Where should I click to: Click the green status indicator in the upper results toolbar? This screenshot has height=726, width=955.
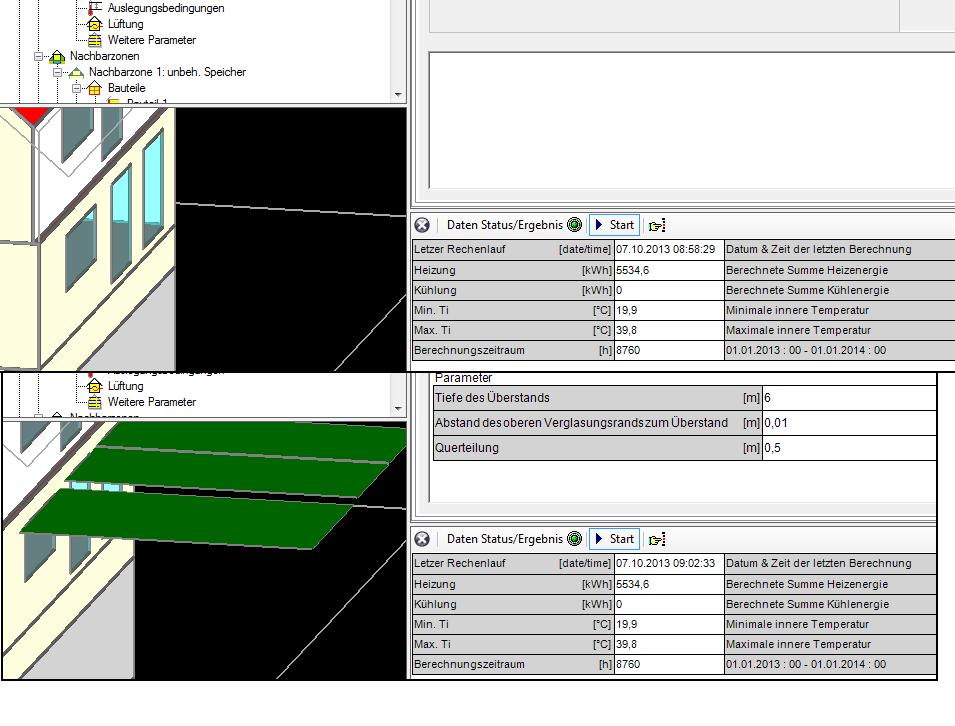click(x=574, y=225)
